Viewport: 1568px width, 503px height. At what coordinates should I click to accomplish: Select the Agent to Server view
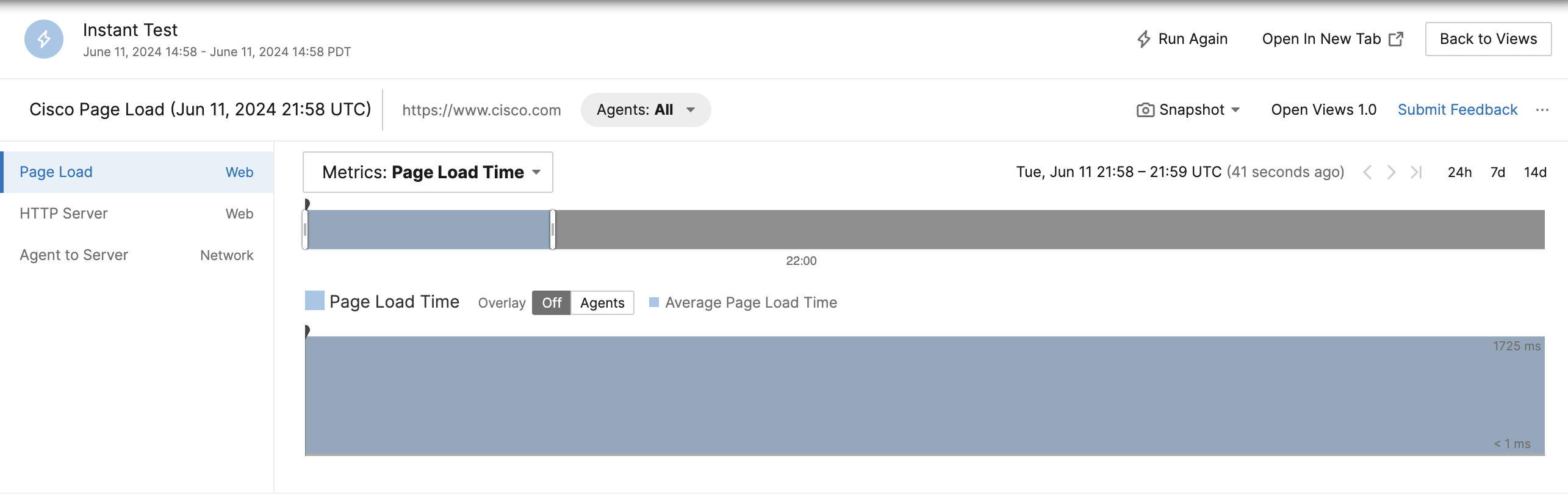click(74, 255)
